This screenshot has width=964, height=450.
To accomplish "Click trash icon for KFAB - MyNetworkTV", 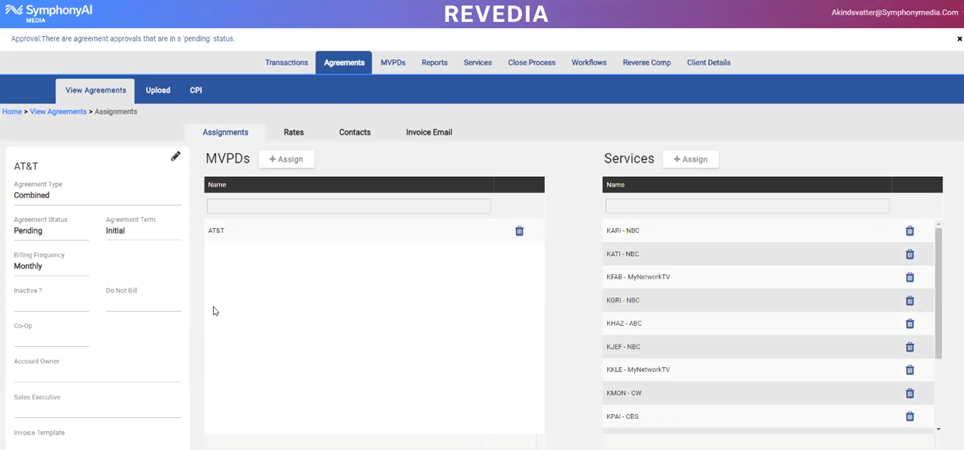I will tap(909, 277).
